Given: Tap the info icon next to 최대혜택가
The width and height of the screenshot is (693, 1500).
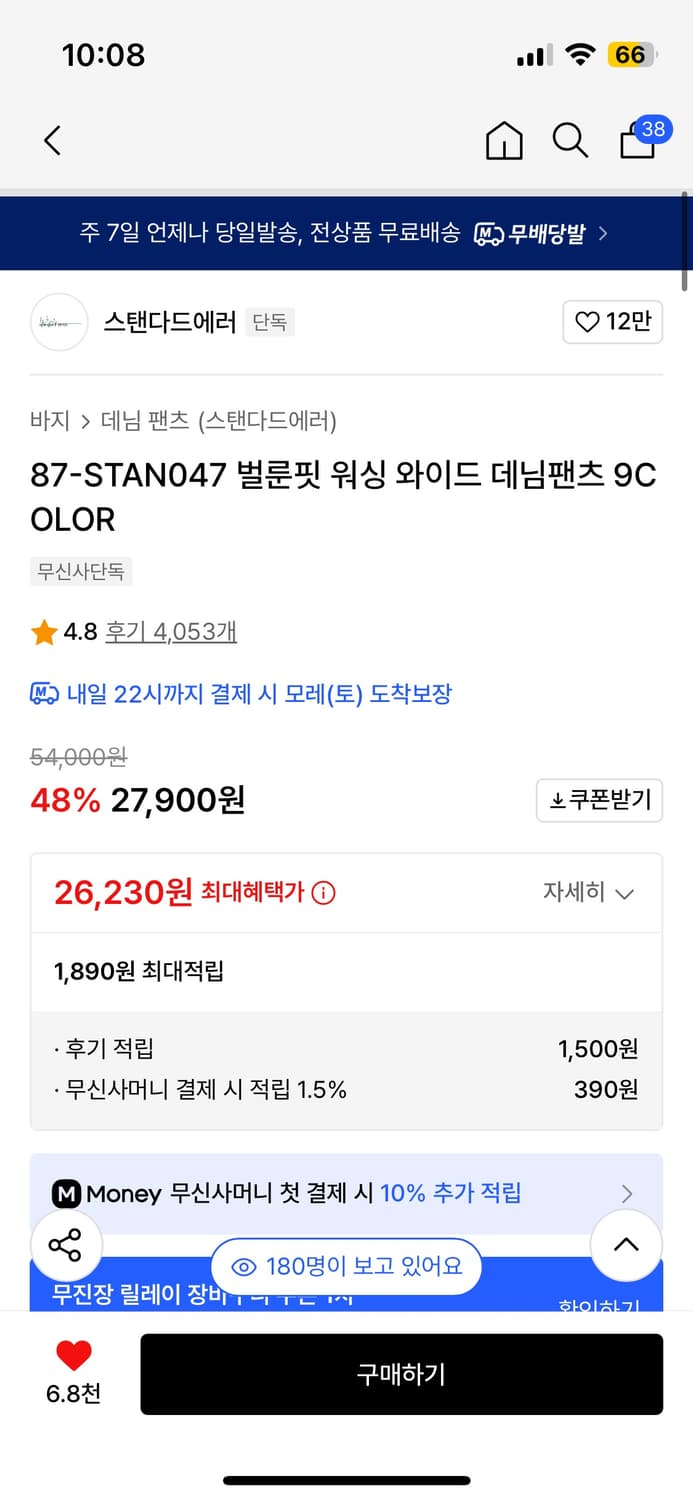Looking at the screenshot, I should [x=319, y=892].
